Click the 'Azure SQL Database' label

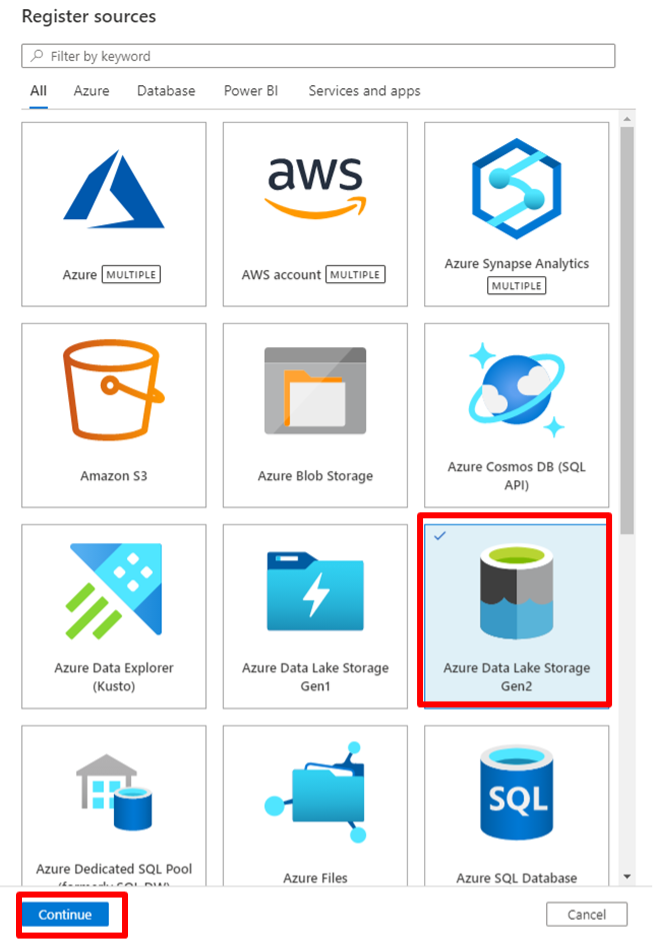517,878
